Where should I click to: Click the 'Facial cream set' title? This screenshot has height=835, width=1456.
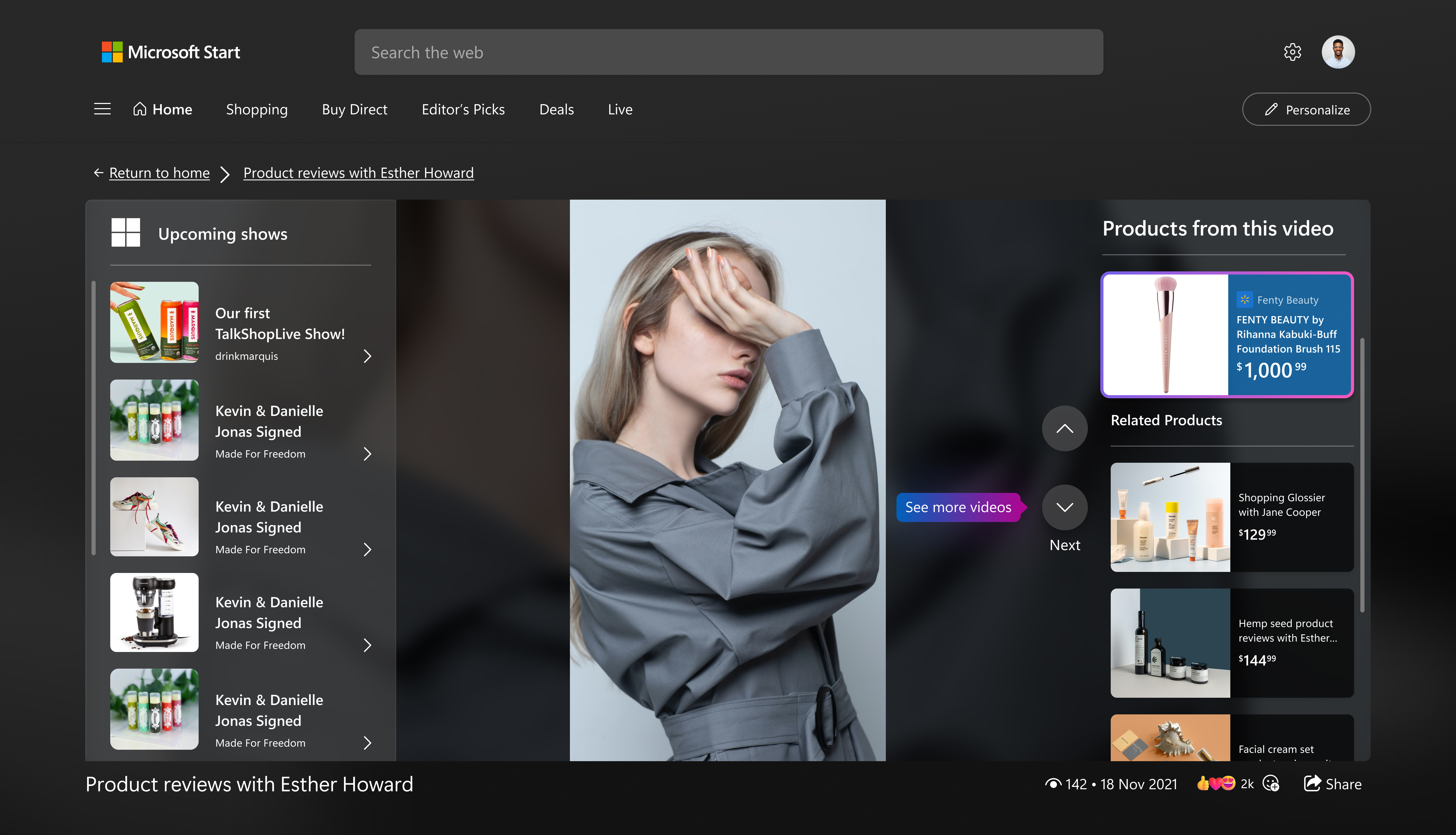(x=1276, y=749)
